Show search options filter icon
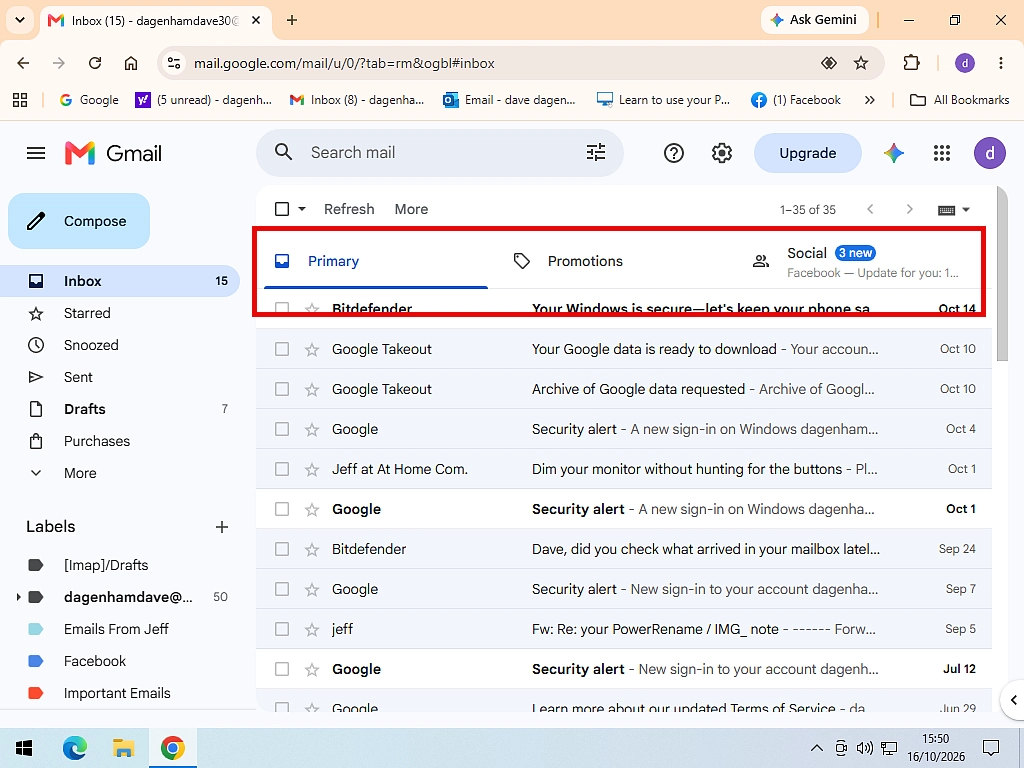Screen dimensions: 1024x768 coord(596,153)
